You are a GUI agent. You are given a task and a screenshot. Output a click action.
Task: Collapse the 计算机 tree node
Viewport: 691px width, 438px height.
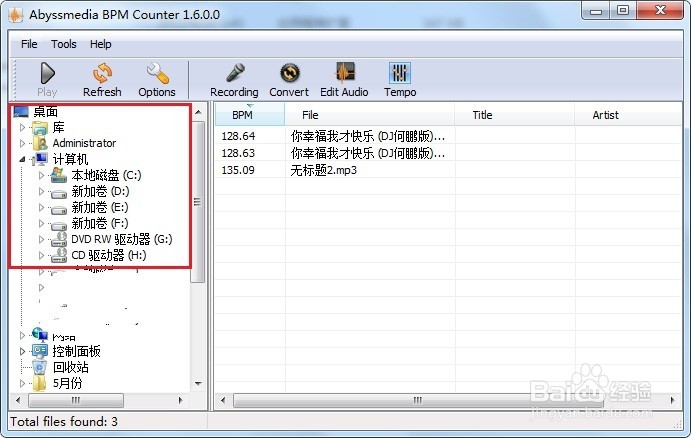pyautogui.click(x=22, y=160)
